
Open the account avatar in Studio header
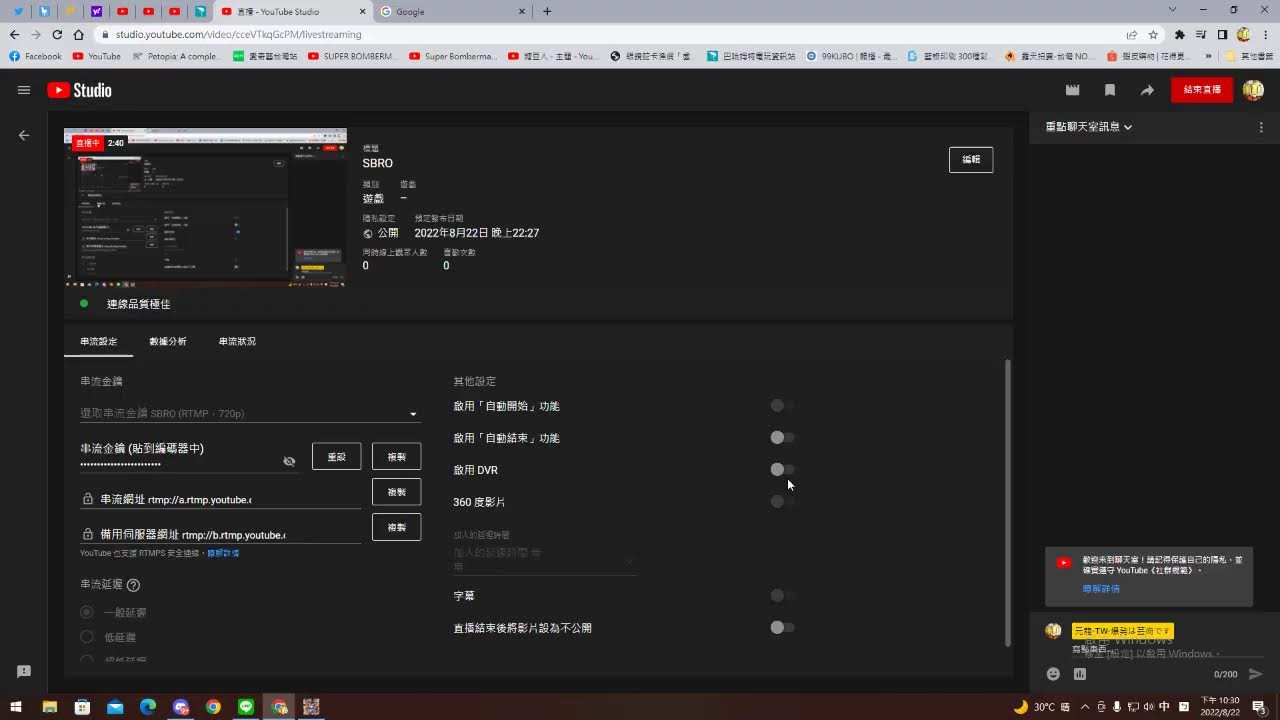click(x=1253, y=90)
